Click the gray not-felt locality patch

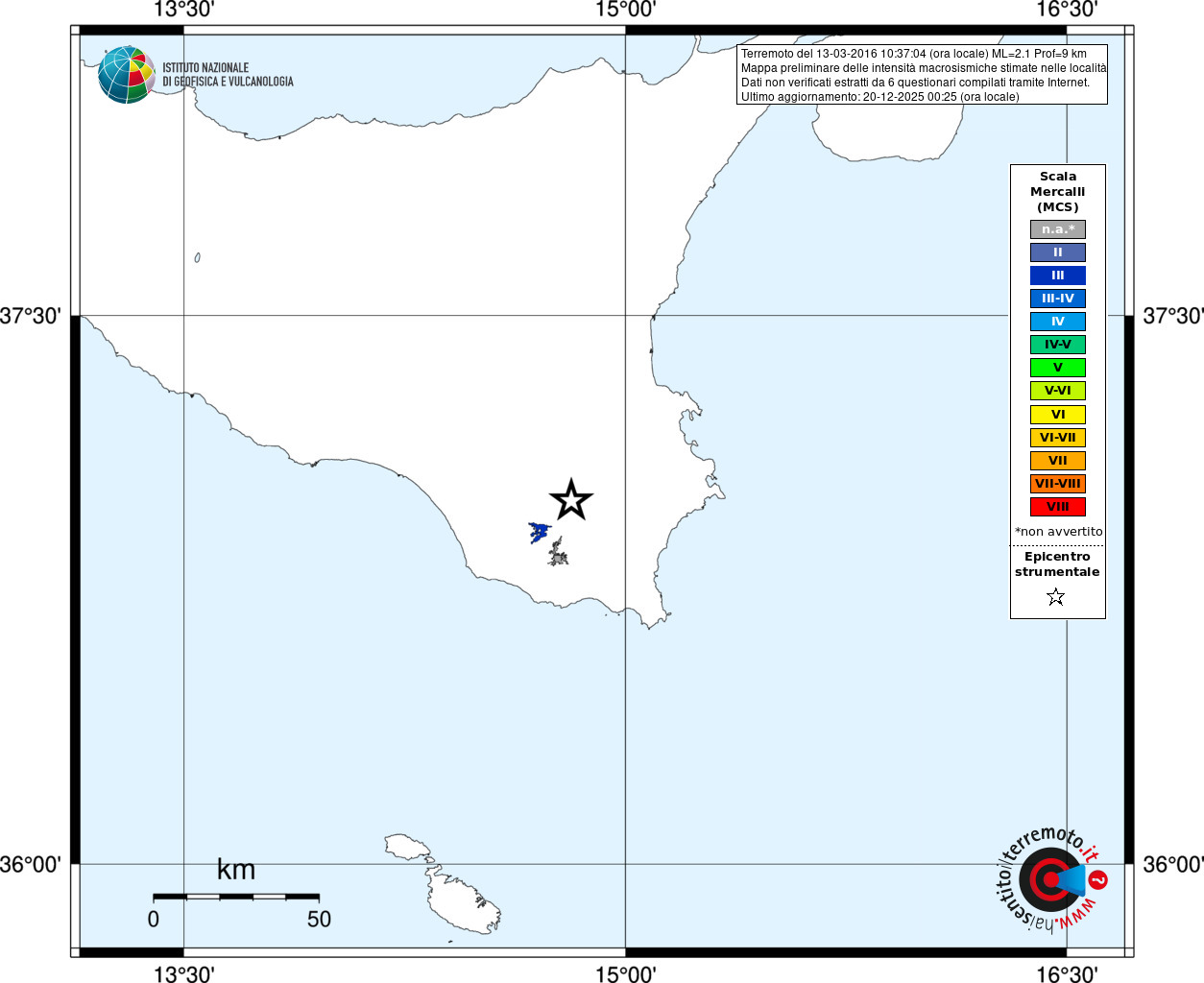(558, 553)
